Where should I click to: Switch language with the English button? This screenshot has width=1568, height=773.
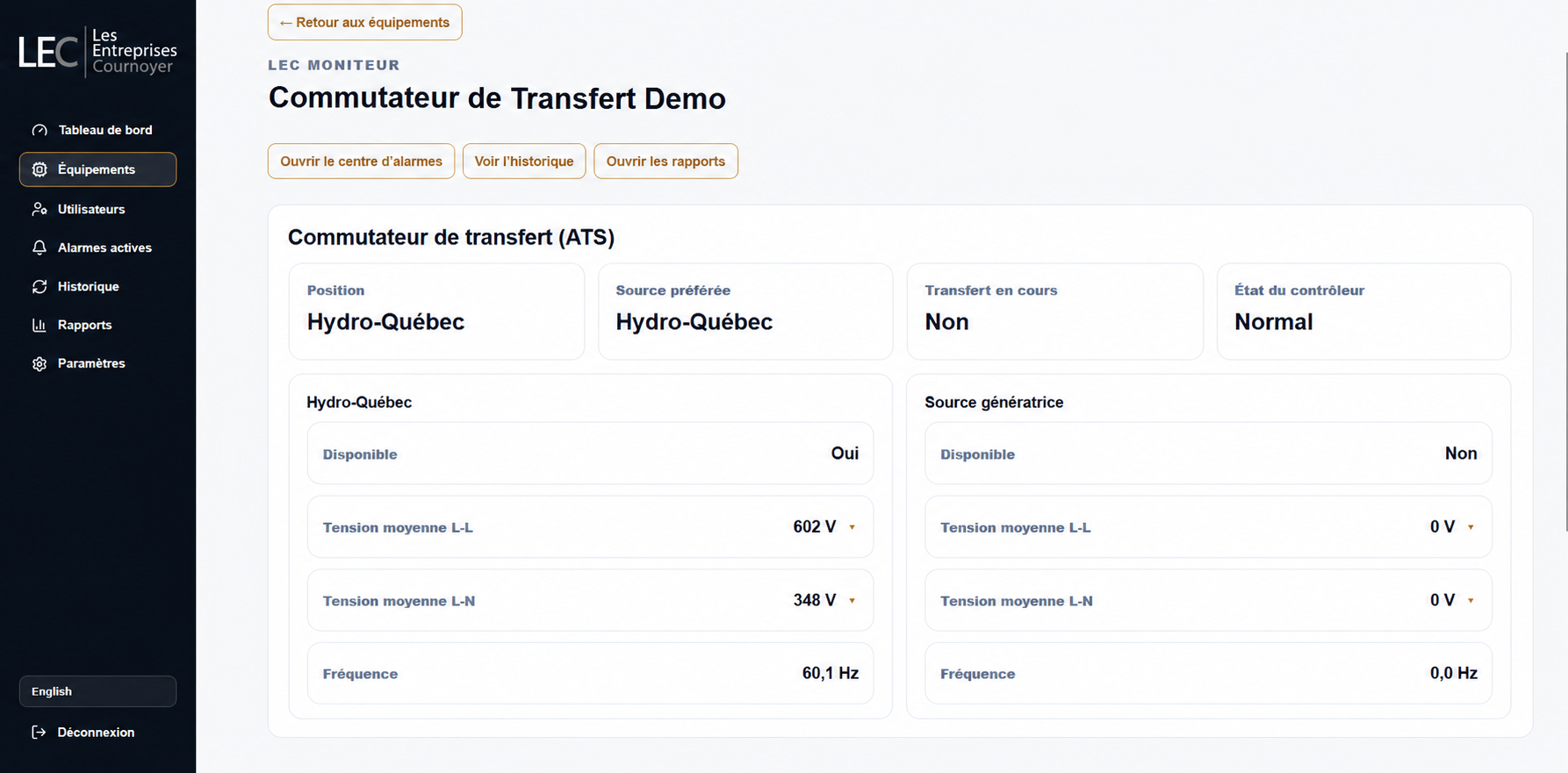tap(97, 691)
